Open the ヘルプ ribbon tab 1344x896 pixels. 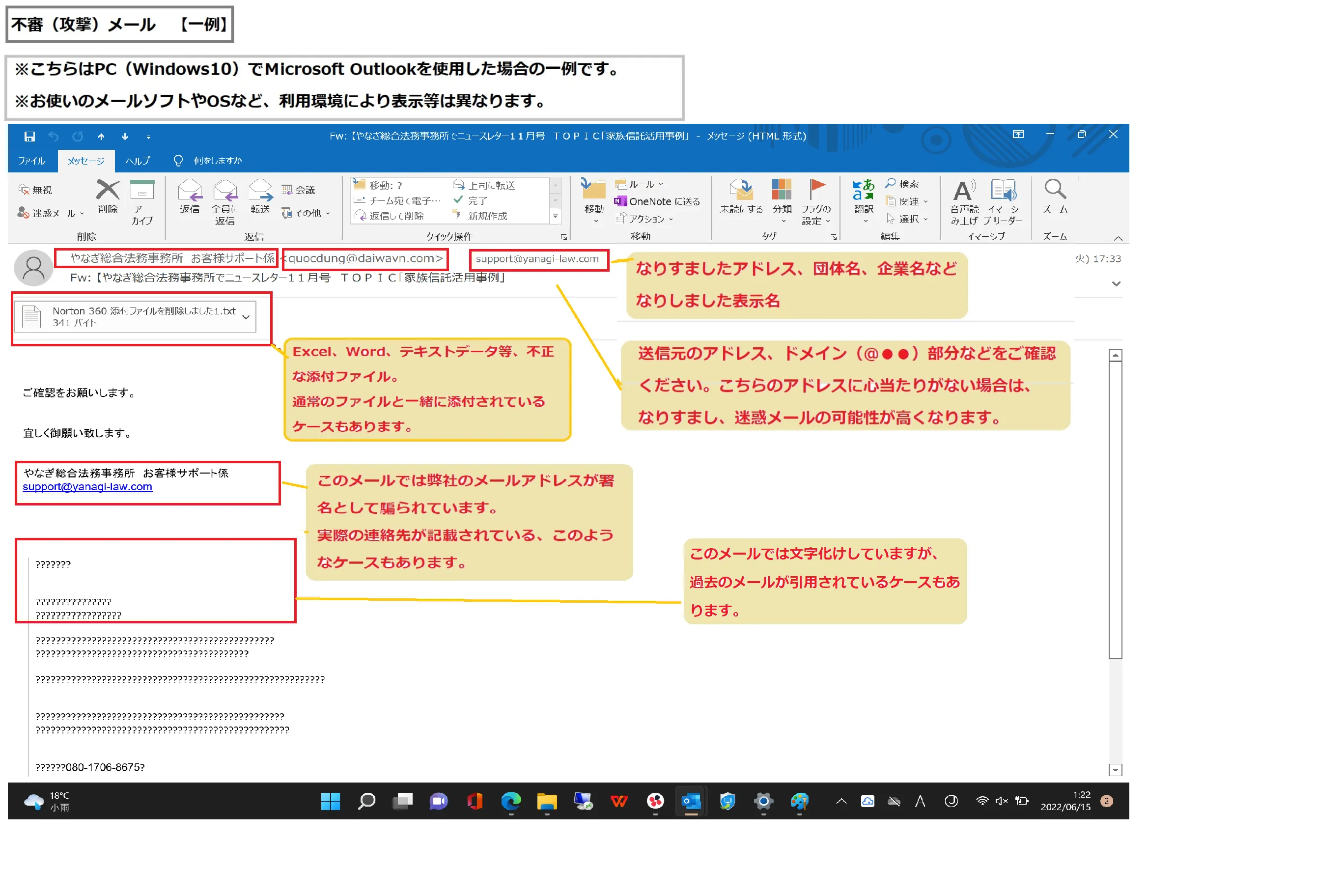138,161
